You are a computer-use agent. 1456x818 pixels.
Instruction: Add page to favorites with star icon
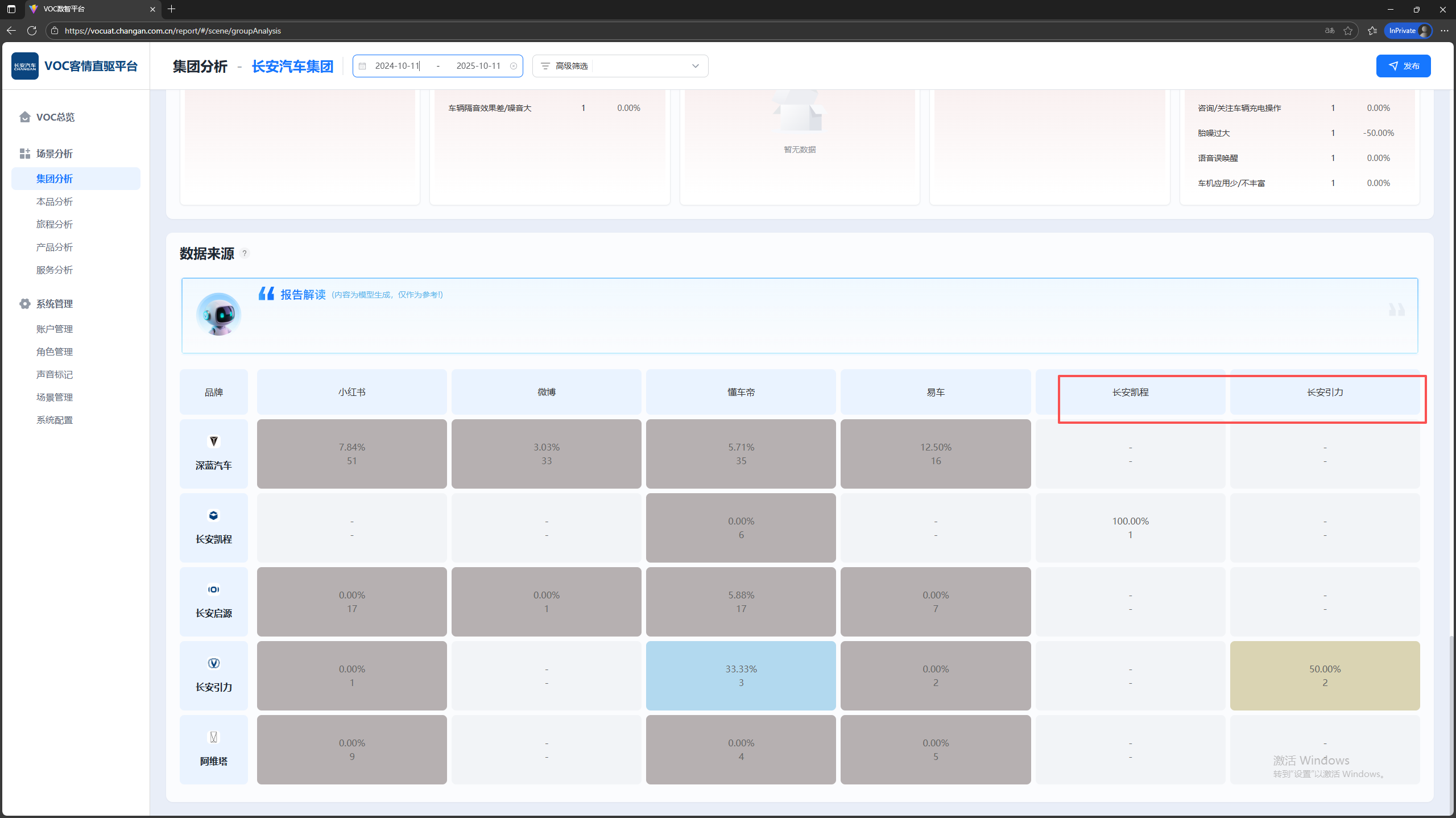coord(1348,31)
